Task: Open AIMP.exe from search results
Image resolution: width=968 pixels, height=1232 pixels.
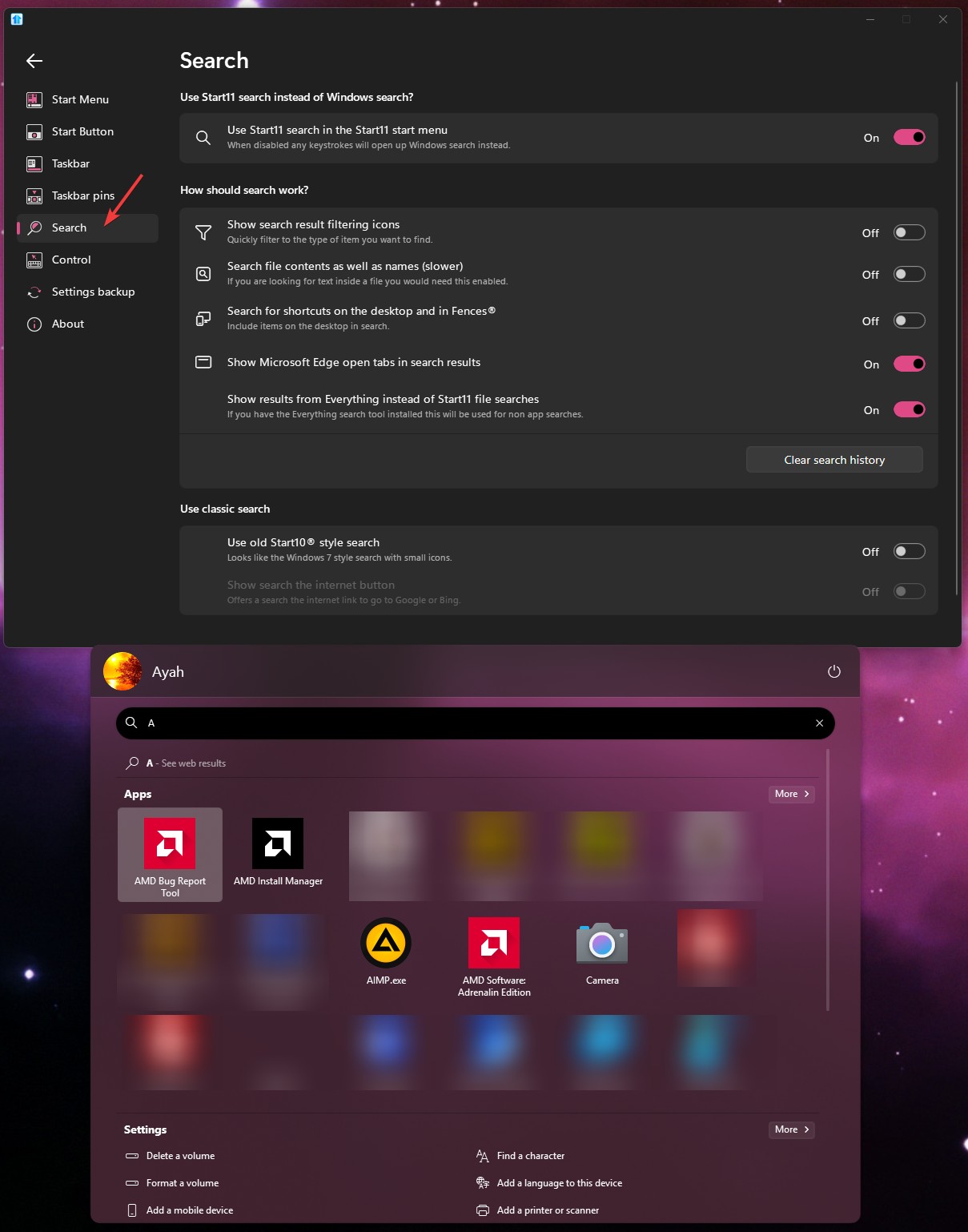Action: (386, 952)
